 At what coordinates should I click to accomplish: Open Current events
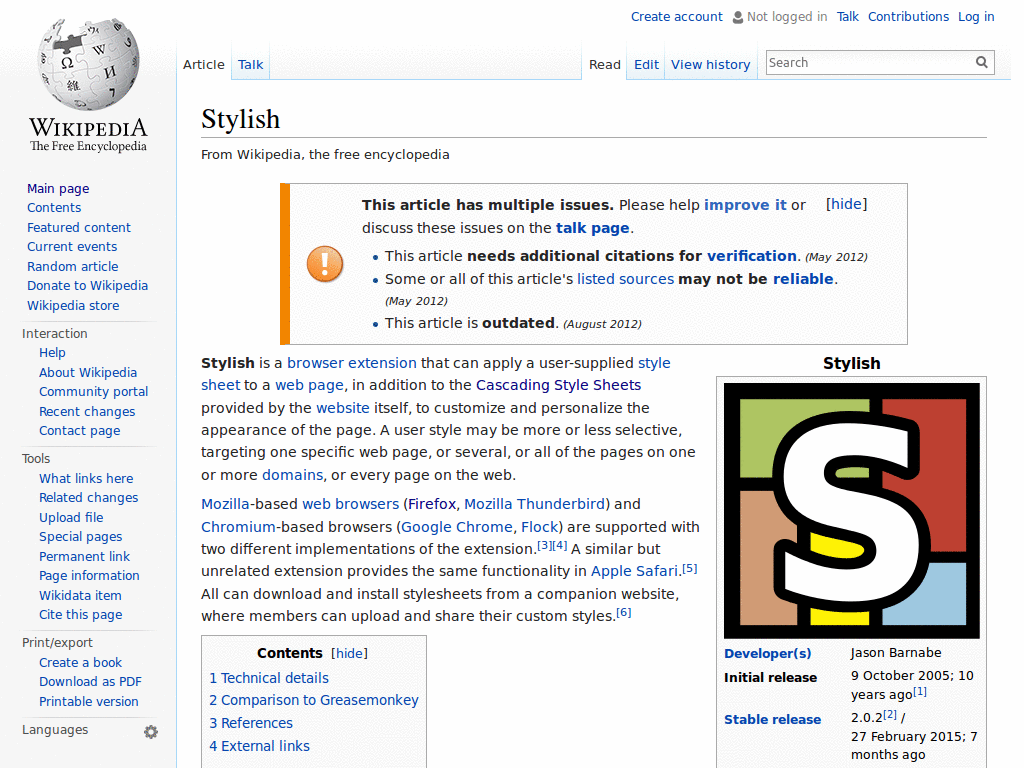(x=72, y=247)
